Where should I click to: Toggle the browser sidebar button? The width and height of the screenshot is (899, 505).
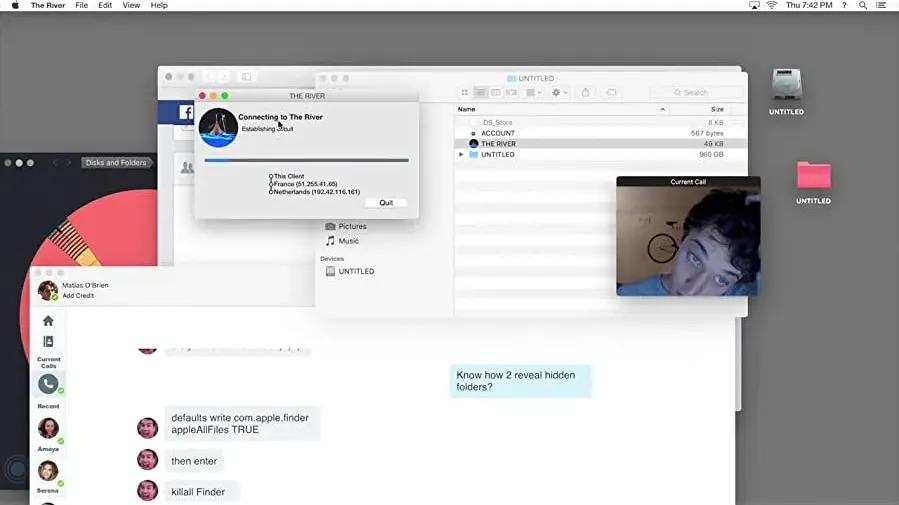(246, 76)
